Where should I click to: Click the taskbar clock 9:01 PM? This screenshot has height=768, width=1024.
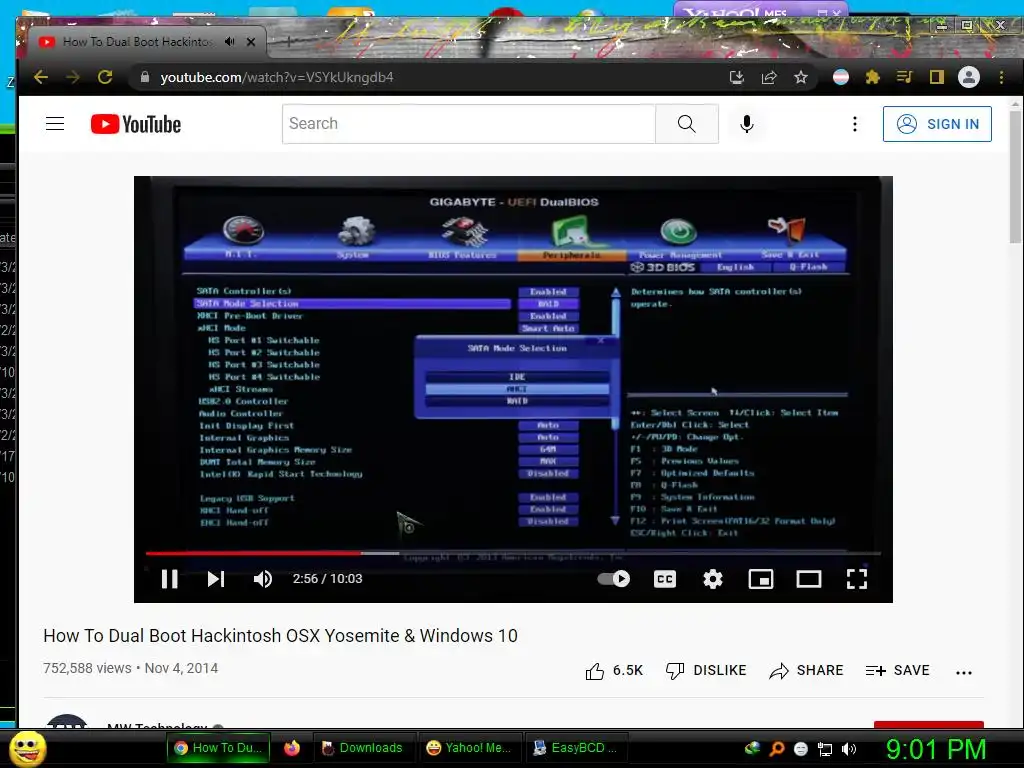click(x=936, y=749)
